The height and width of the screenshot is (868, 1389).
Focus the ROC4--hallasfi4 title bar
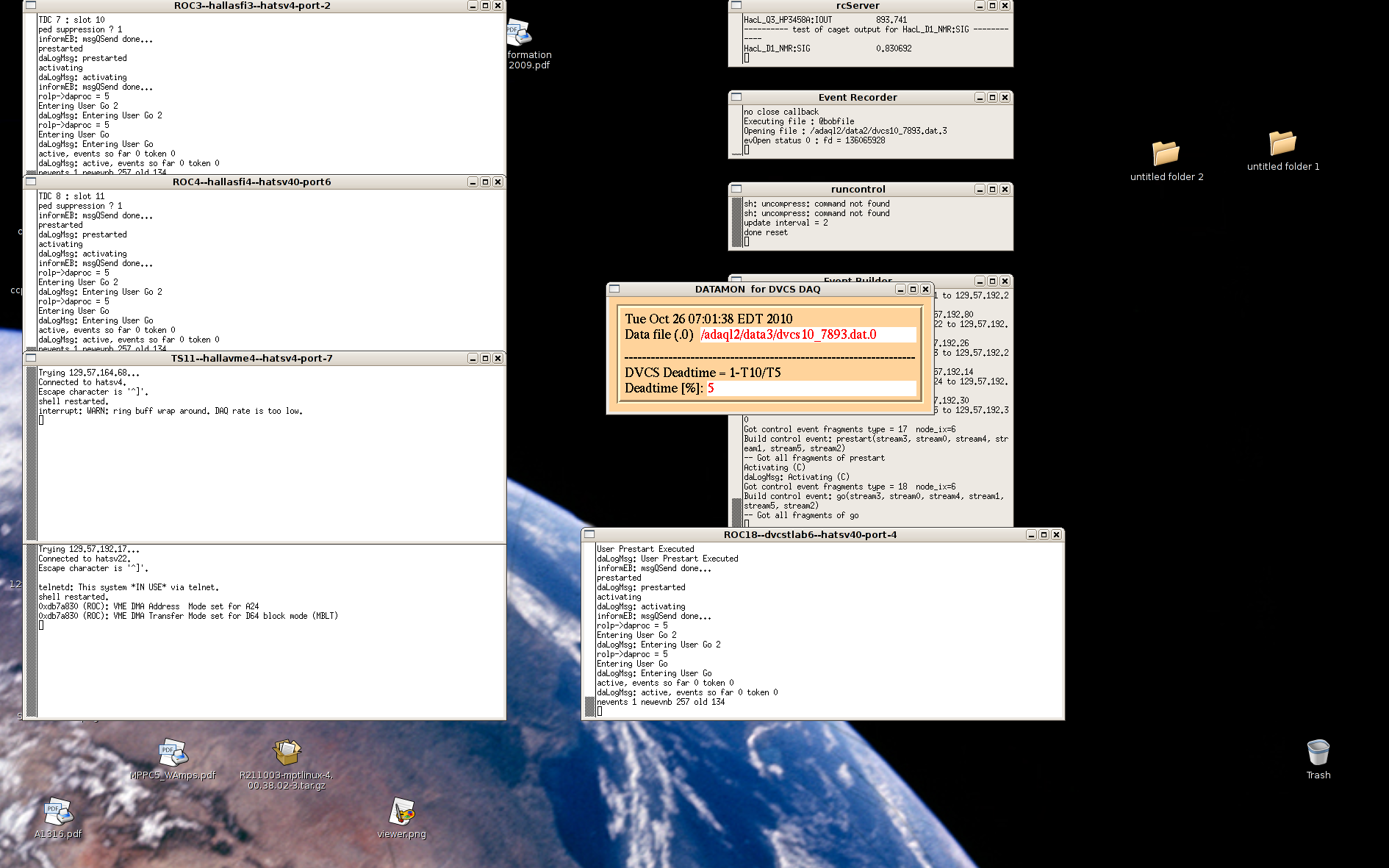pos(252,182)
